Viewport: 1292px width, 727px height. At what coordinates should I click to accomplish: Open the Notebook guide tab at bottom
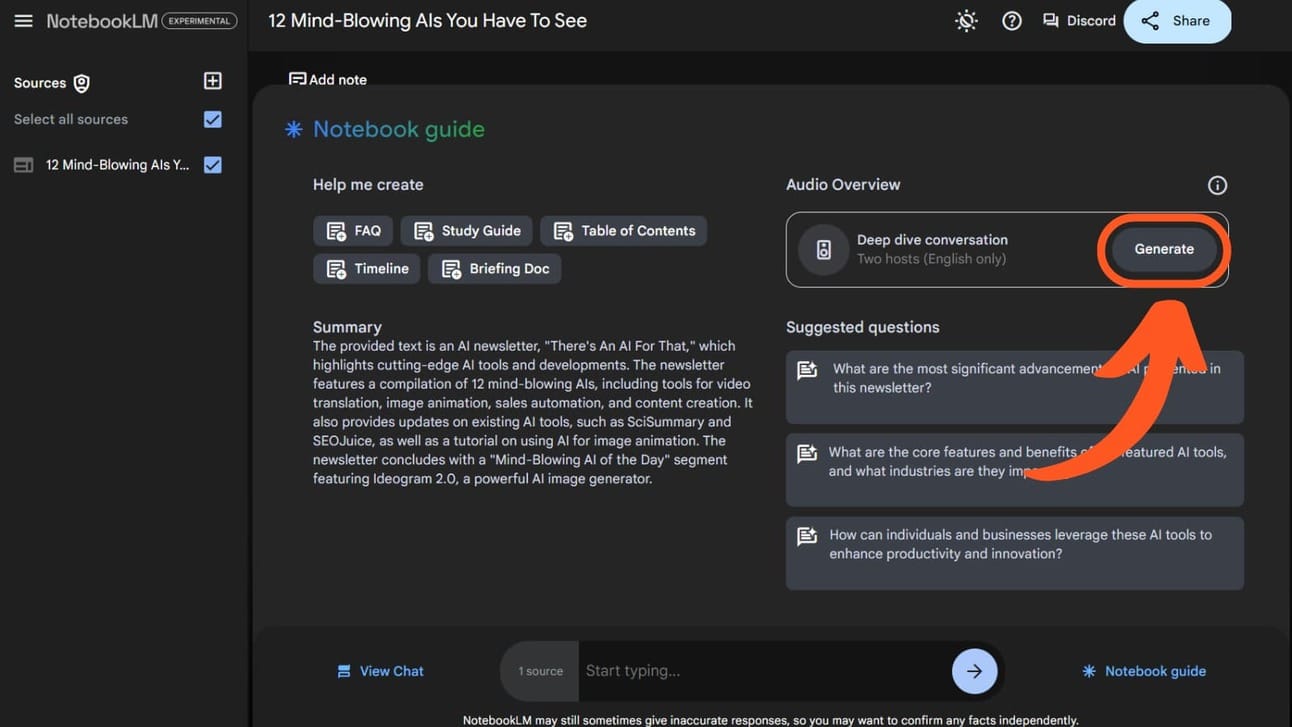(1144, 671)
